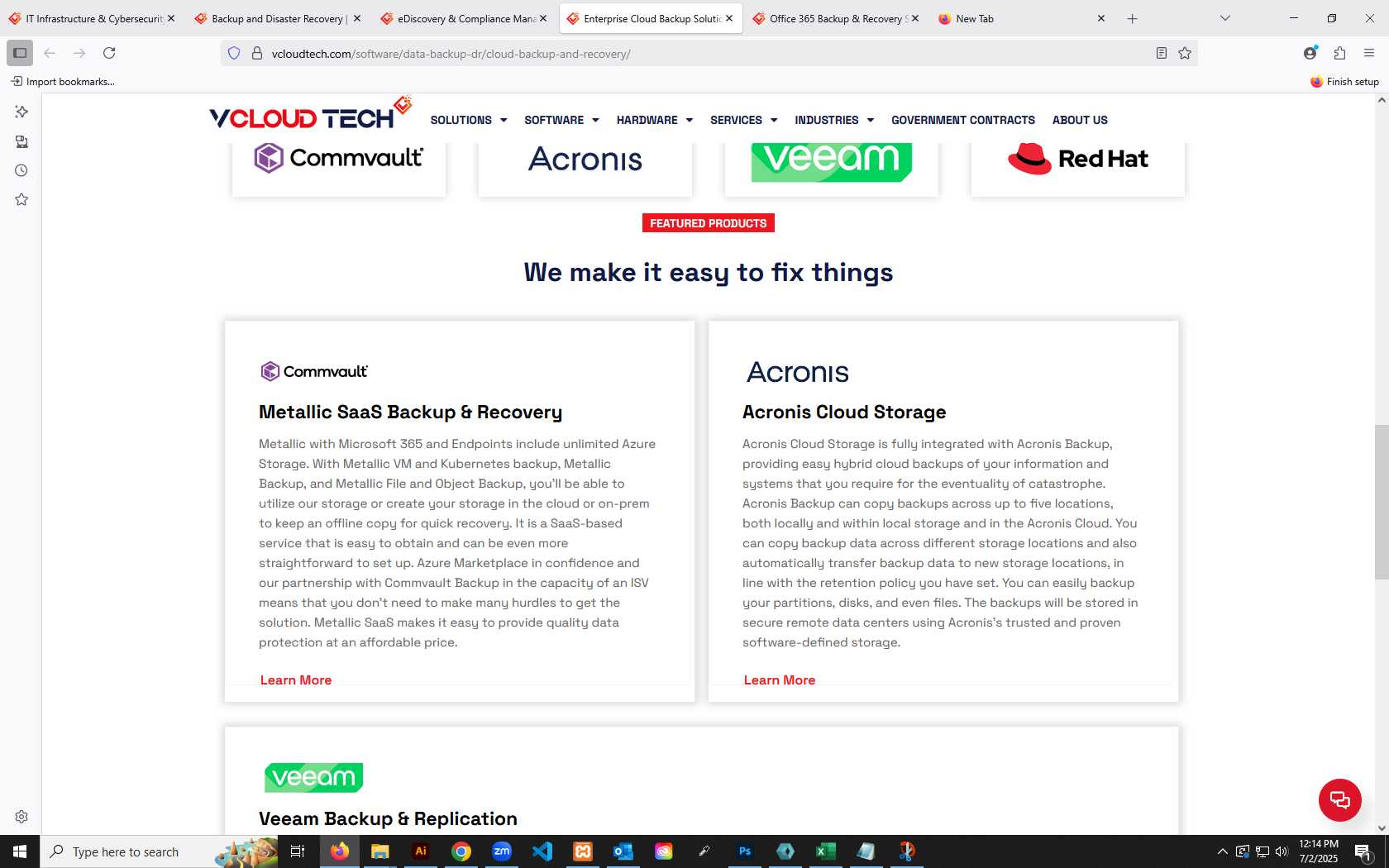Open Excel from taskbar
Image resolution: width=1389 pixels, height=868 pixels.
[825, 851]
